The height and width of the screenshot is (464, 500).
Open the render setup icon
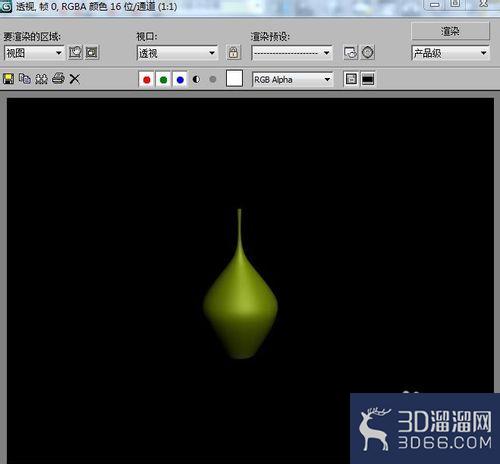[x=351, y=53]
